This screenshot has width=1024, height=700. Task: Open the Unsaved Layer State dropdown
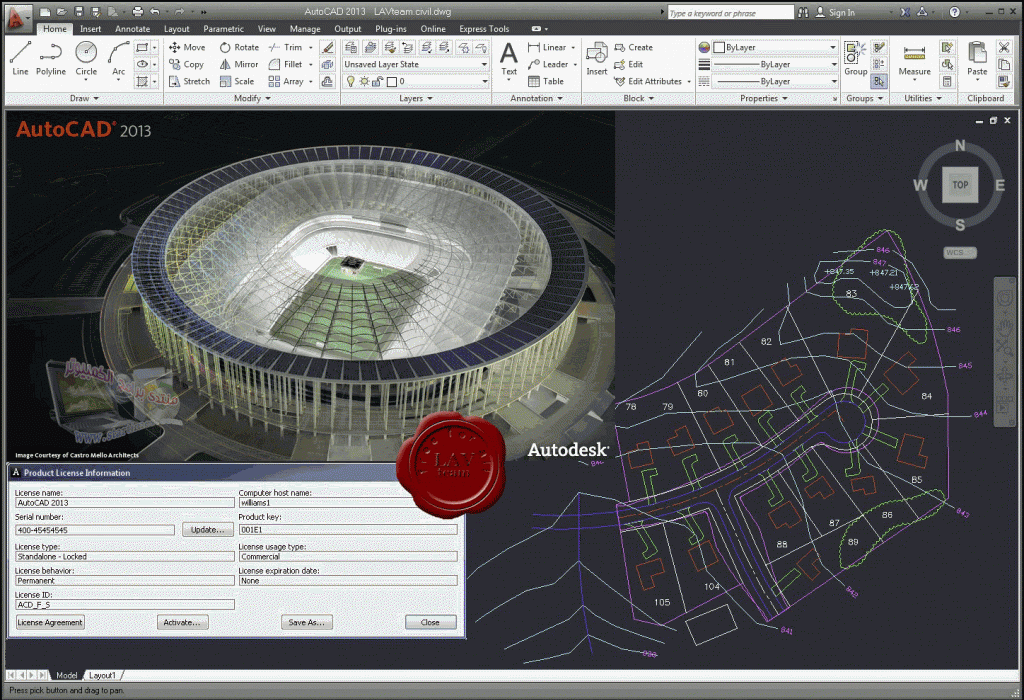415,64
